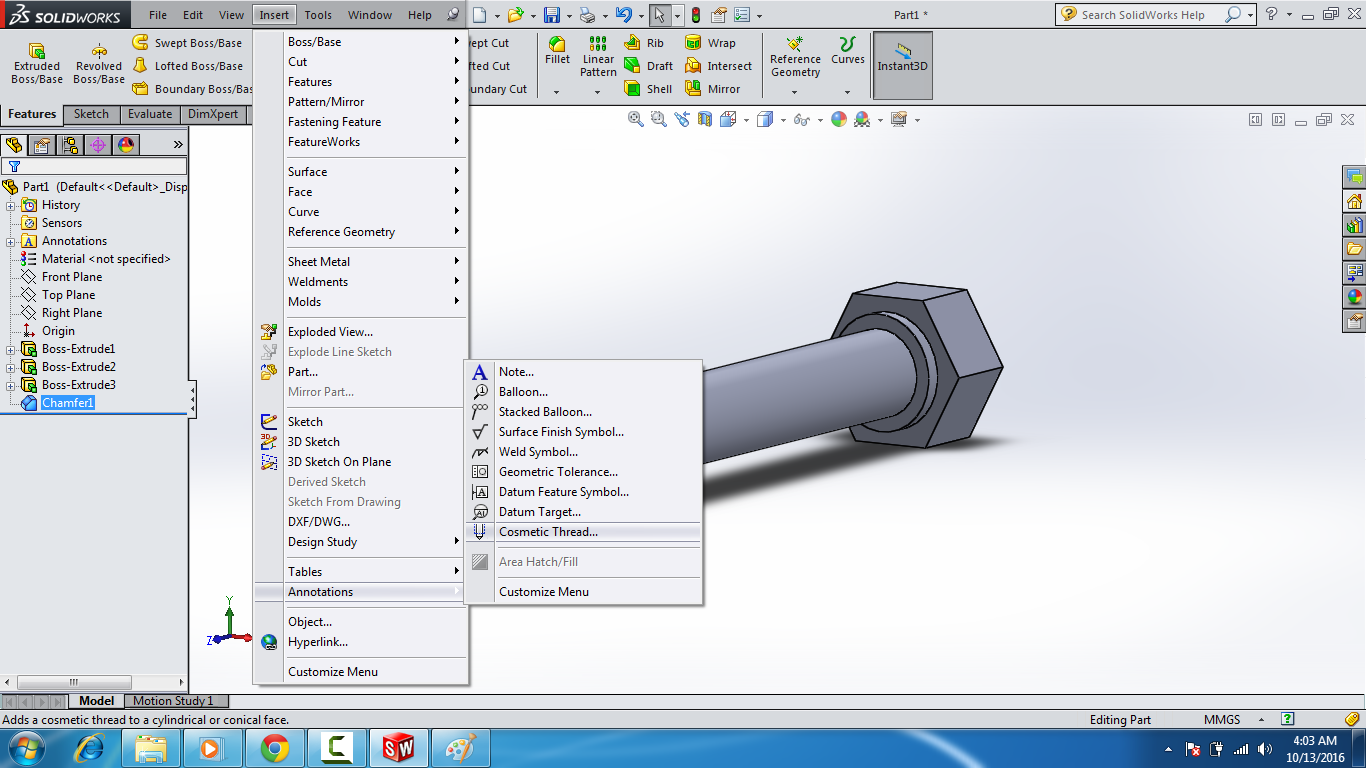This screenshot has height=768, width=1366.
Task: Switch to the Evaluate tab
Action: 150,114
